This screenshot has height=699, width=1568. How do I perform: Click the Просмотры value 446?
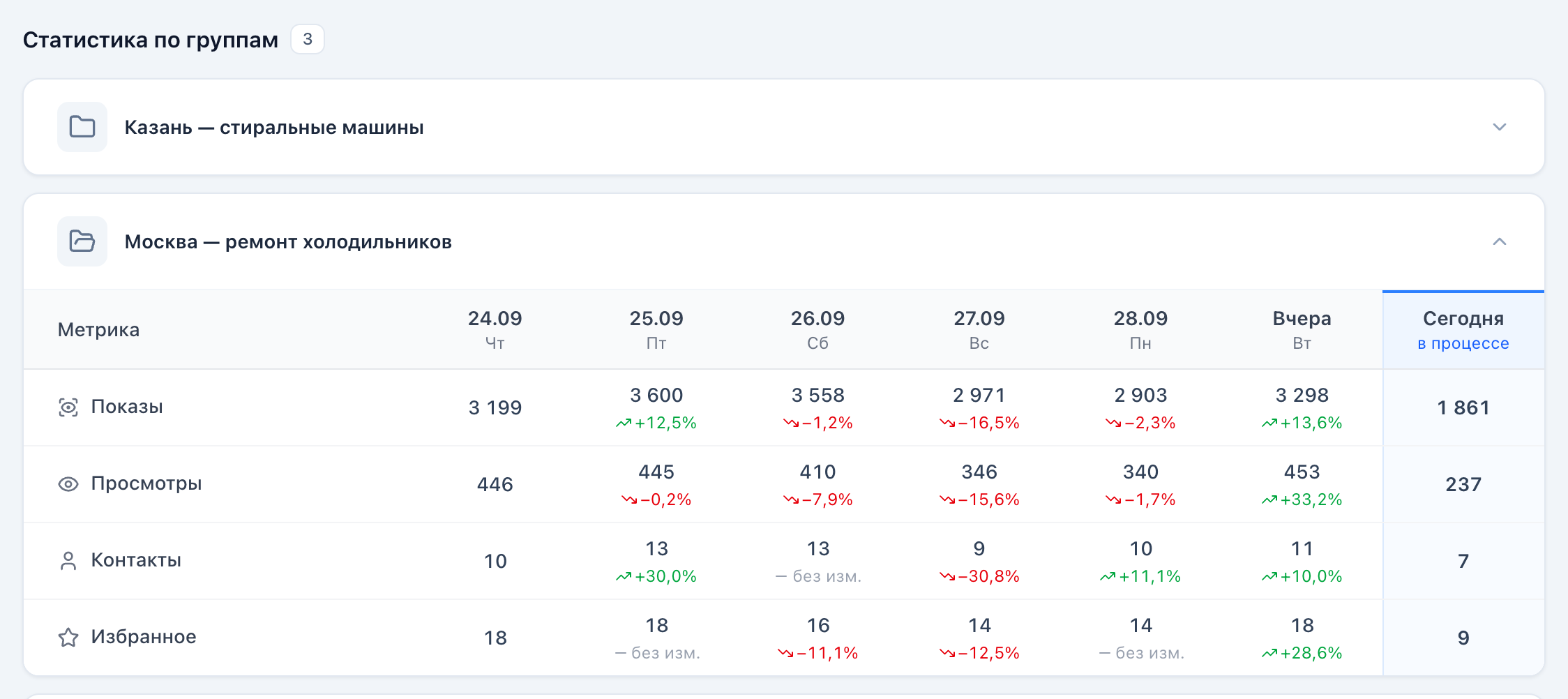pyautogui.click(x=495, y=484)
